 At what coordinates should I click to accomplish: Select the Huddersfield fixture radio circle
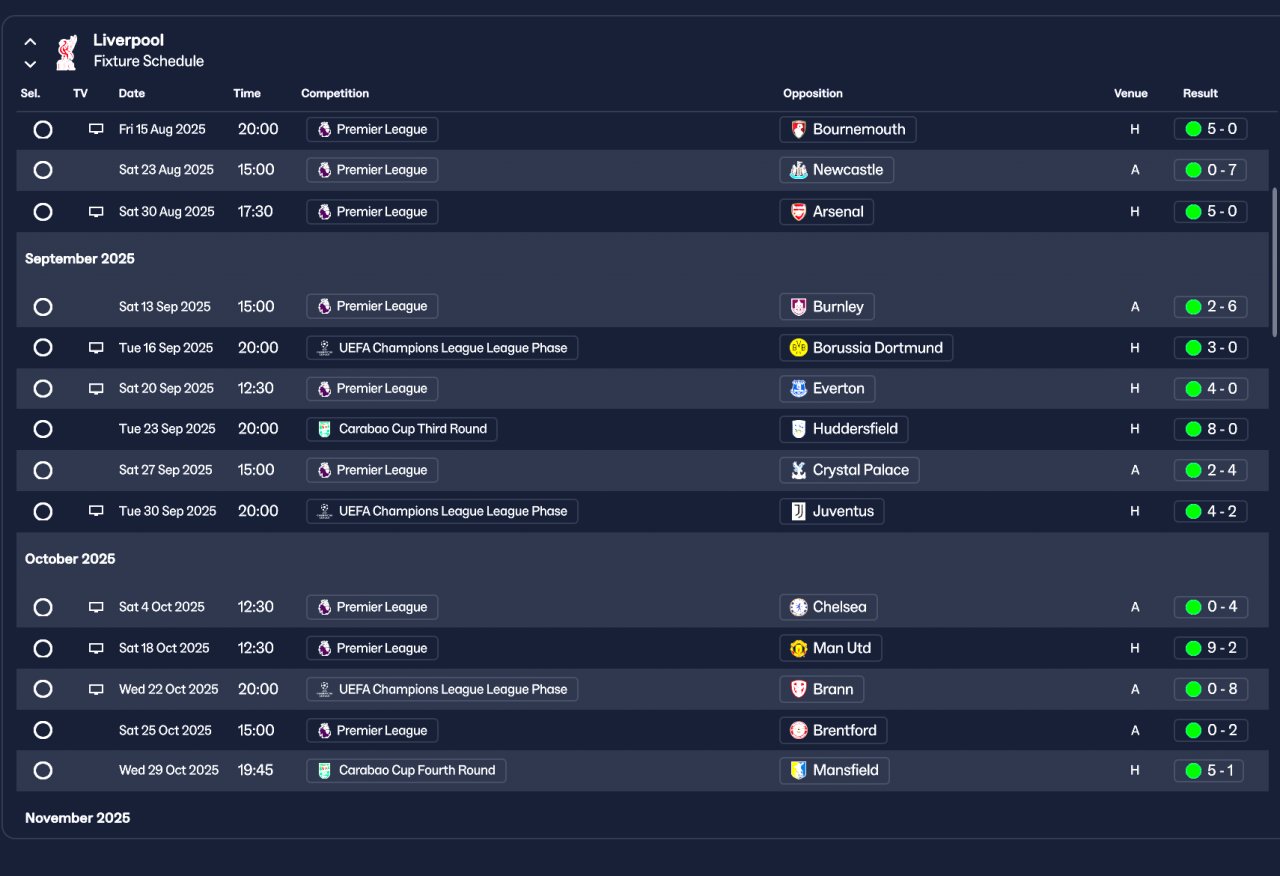point(43,429)
